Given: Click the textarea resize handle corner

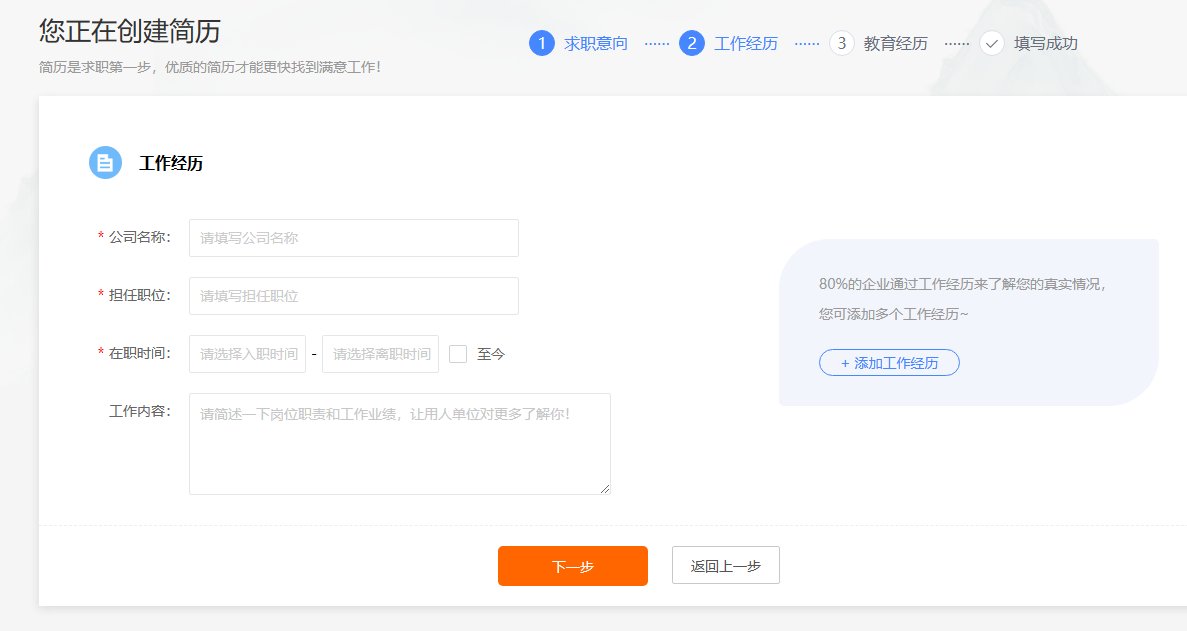Looking at the screenshot, I should pos(605,488).
